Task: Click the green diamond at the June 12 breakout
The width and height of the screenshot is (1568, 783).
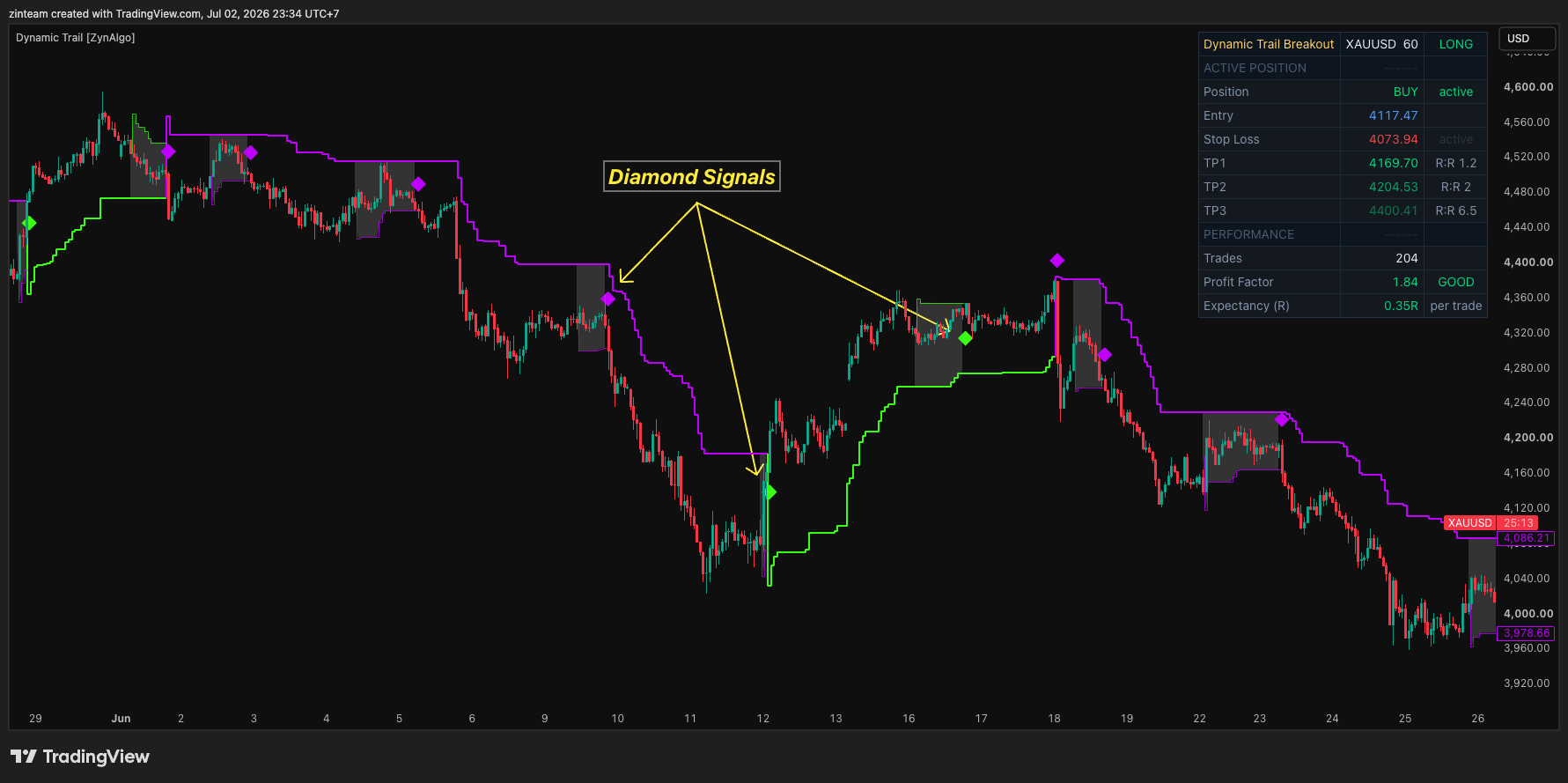Action: tap(770, 492)
